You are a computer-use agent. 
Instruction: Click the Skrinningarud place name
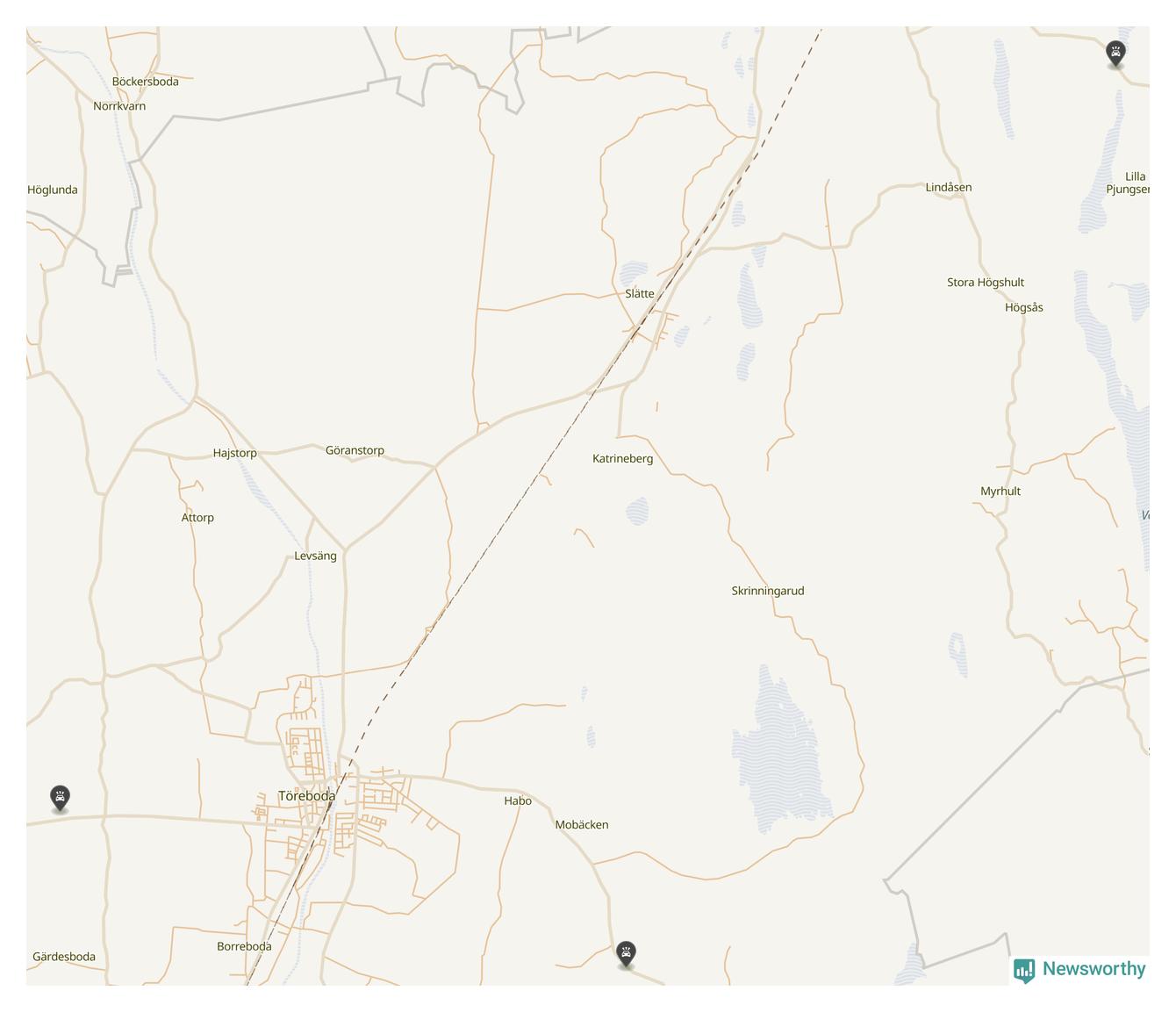point(768,591)
